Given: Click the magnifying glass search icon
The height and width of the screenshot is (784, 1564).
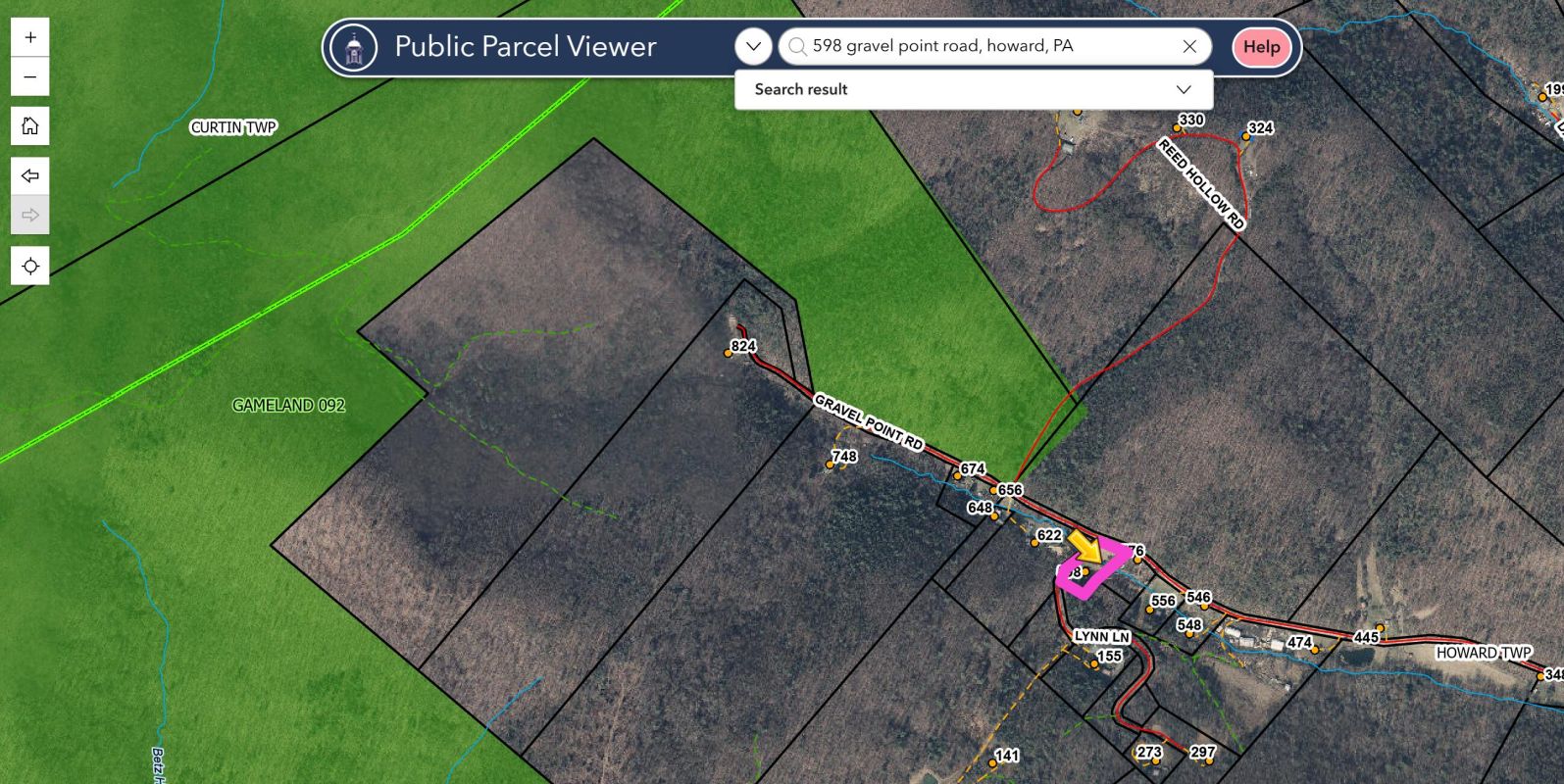Looking at the screenshot, I should (x=797, y=46).
